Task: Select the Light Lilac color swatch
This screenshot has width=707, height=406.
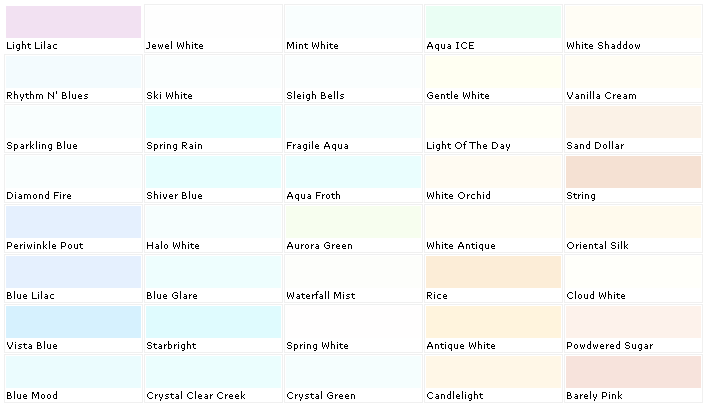Action: click(73, 22)
